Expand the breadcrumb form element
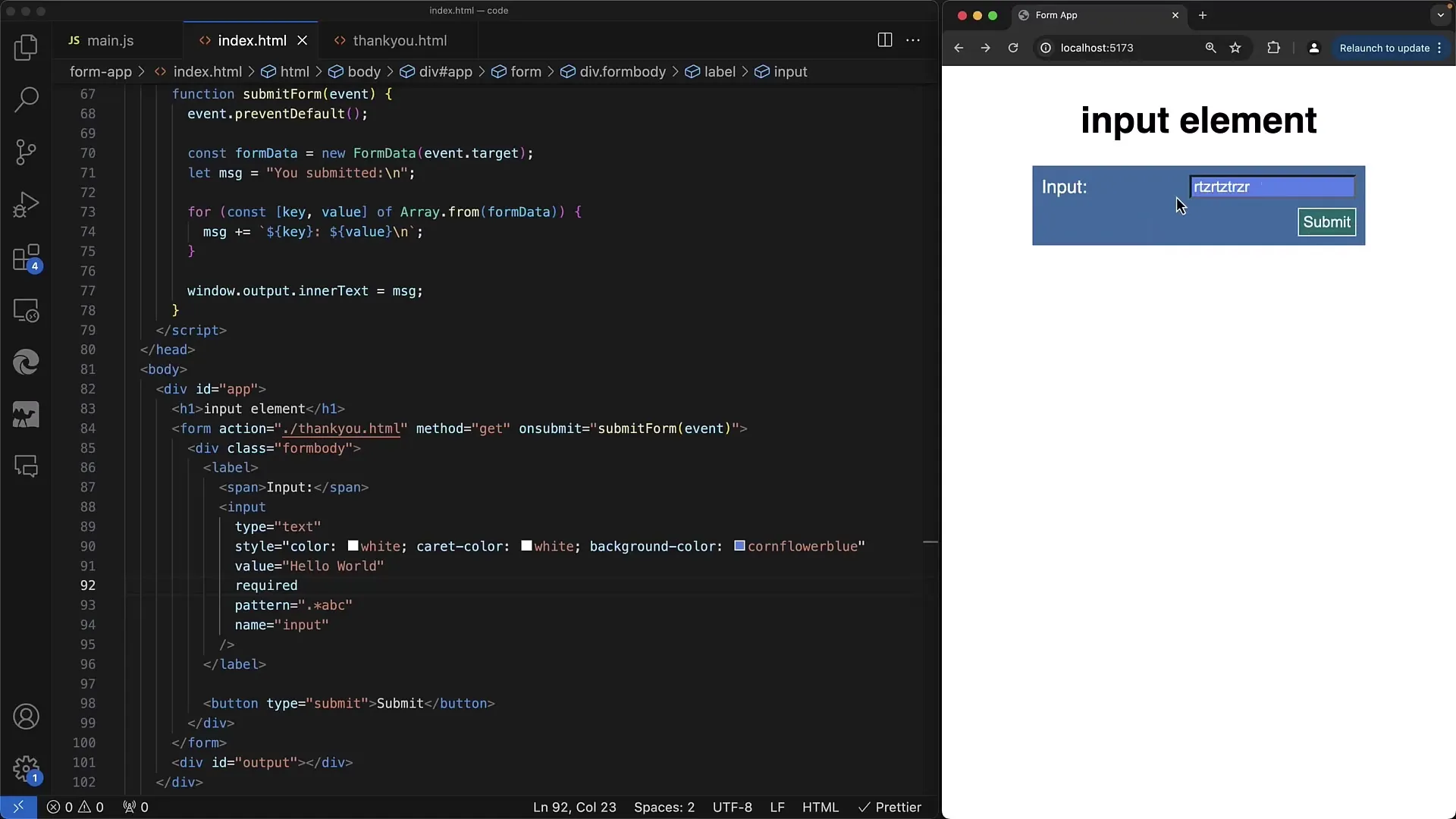The height and width of the screenshot is (819, 1456). (x=525, y=71)
